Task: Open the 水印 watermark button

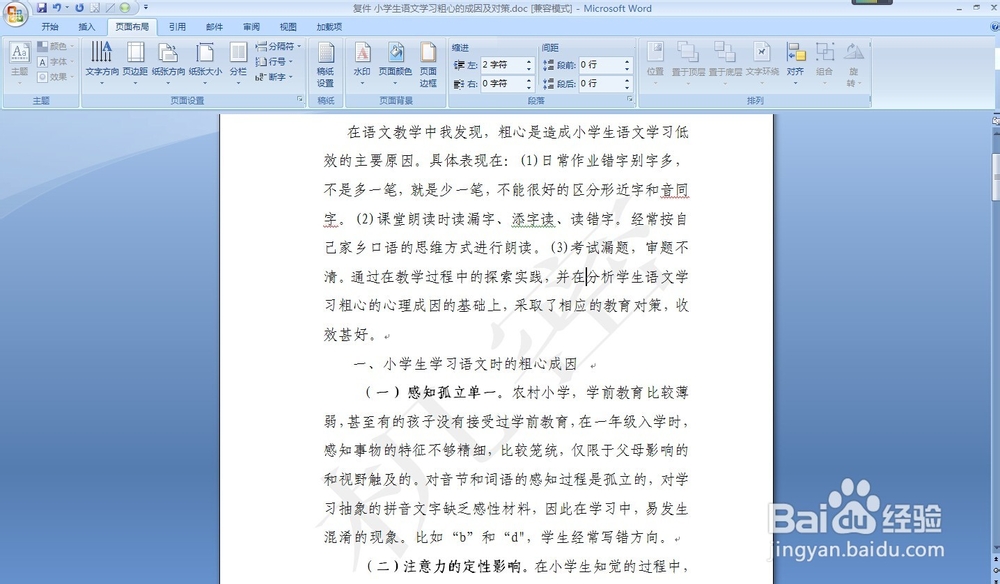Action: [x=362, y=62]
